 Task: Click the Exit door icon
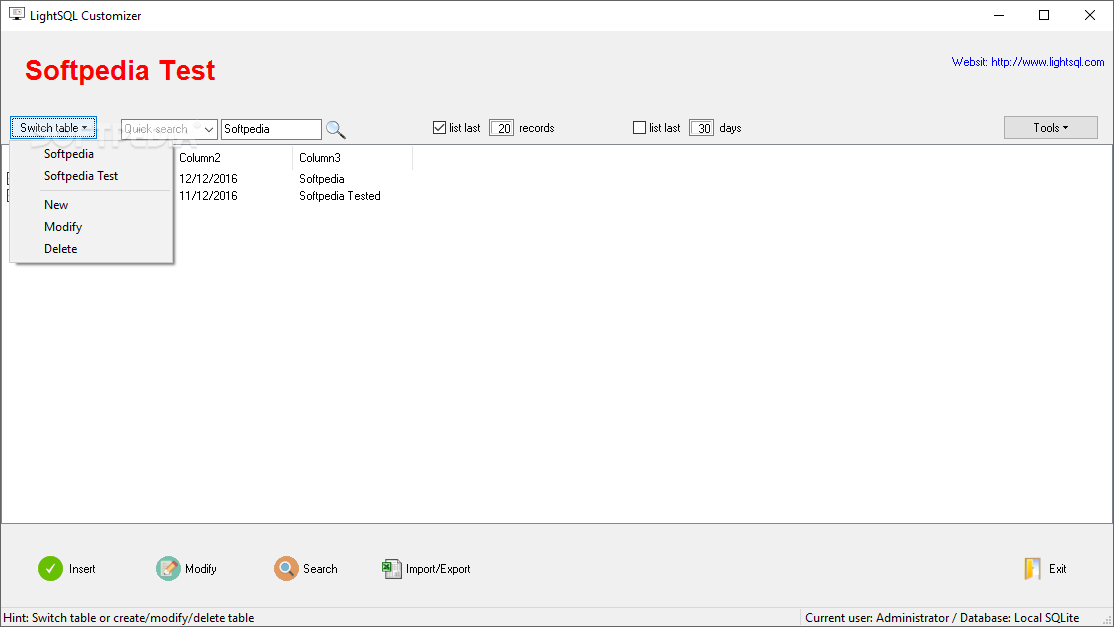click(x=1033, y=569)
